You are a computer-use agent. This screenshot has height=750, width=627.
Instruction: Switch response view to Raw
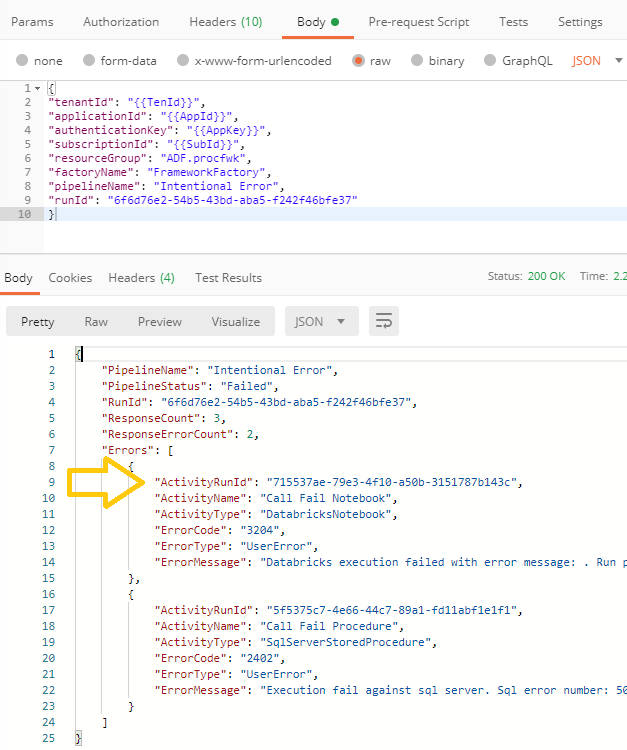click(96, 321)
